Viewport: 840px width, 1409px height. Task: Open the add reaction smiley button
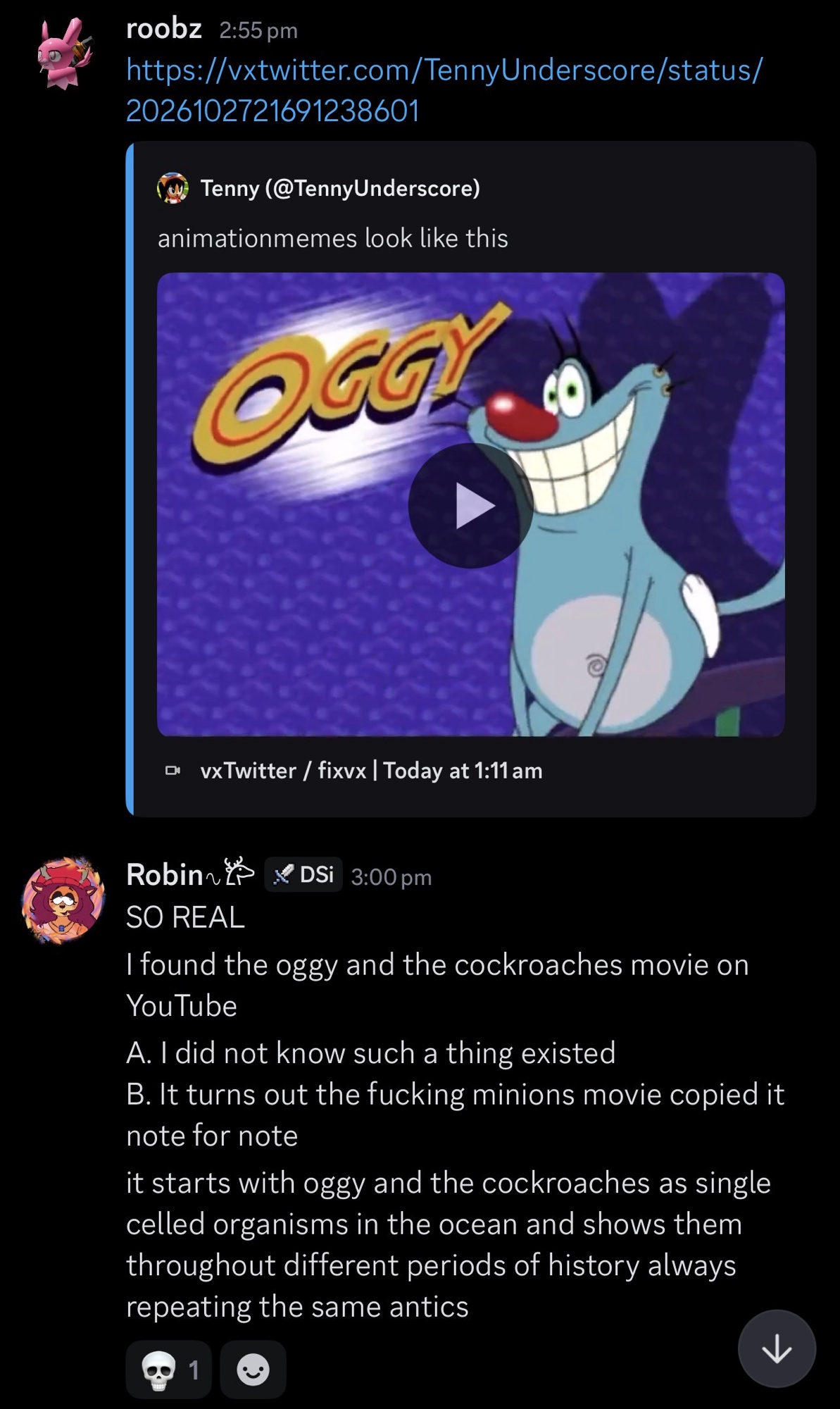253,1370
